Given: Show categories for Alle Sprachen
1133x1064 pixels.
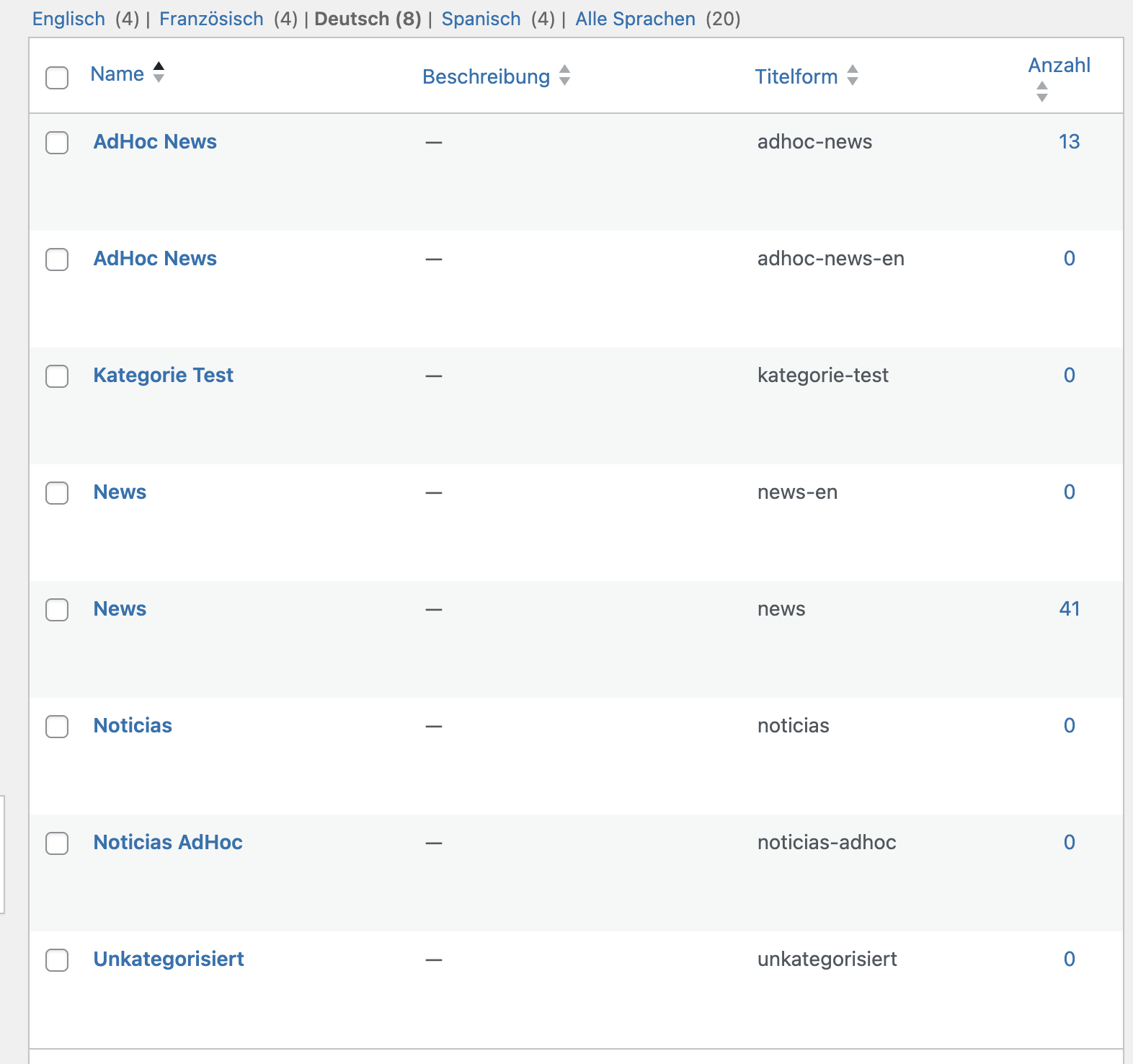Looking at the screenshot, I should coord(635,19).
